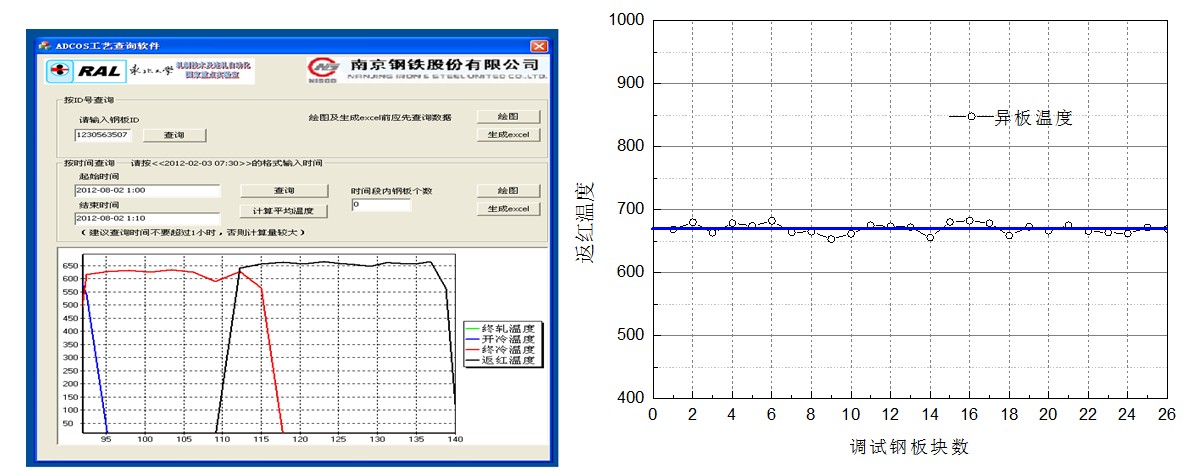This screenshot has width=1185, height=471.
Task: Click the green 终轧温度 legend entry
Action: click(x=500, y=328)
